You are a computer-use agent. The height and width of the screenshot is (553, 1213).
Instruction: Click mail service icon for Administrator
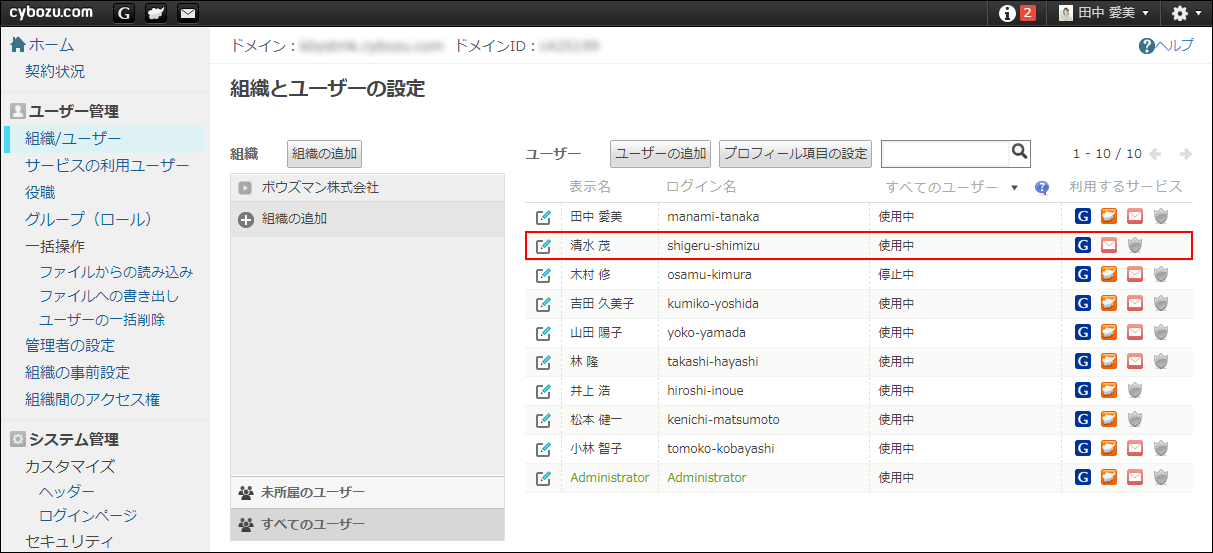pos(1135,477)
